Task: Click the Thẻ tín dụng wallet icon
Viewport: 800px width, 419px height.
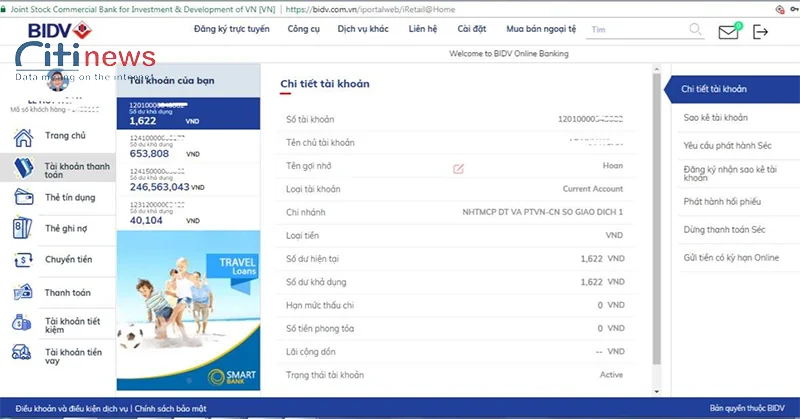Action: tap(23, 197)
